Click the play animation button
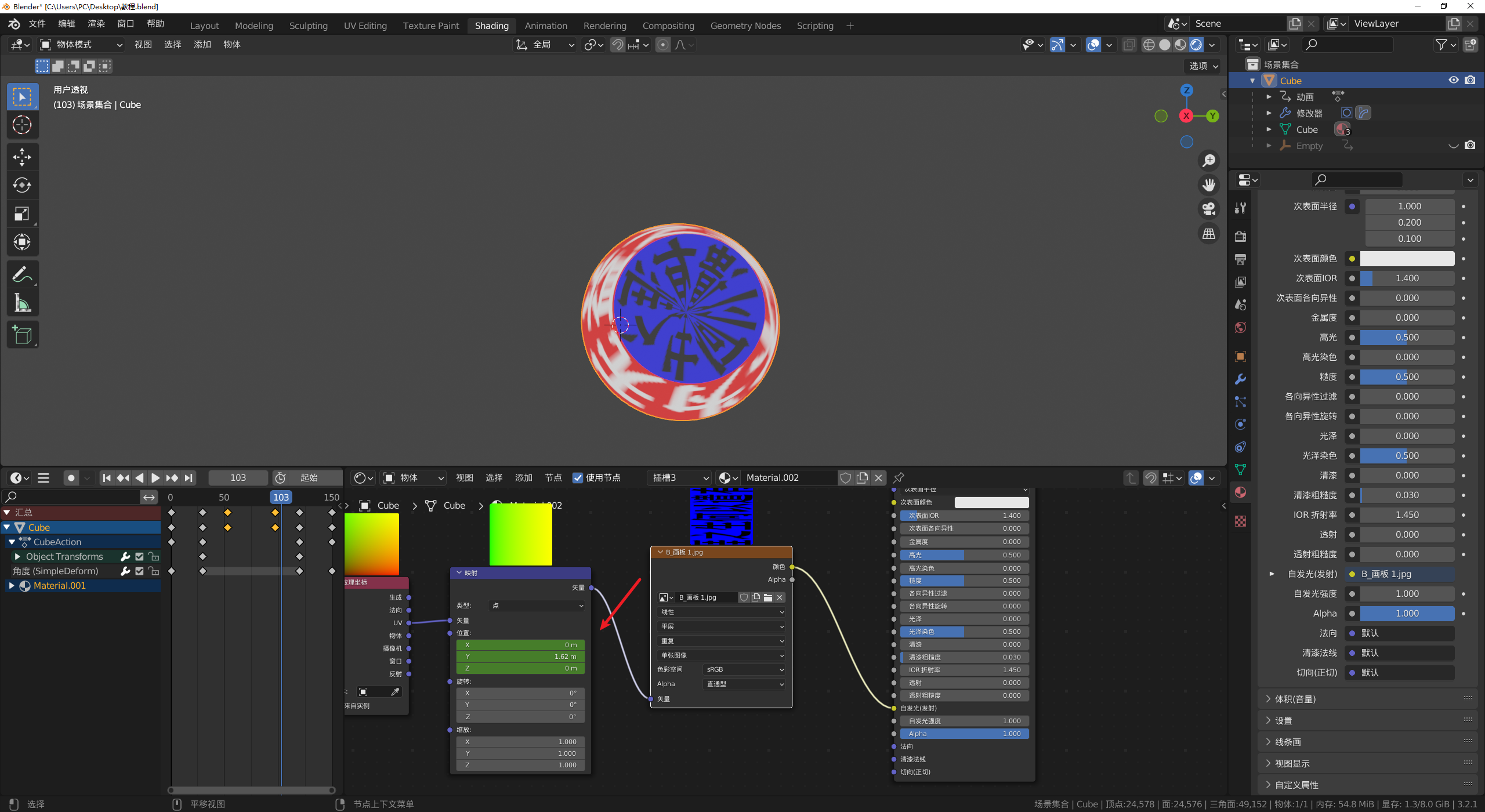1485x812 pixels. click(155, 478)
